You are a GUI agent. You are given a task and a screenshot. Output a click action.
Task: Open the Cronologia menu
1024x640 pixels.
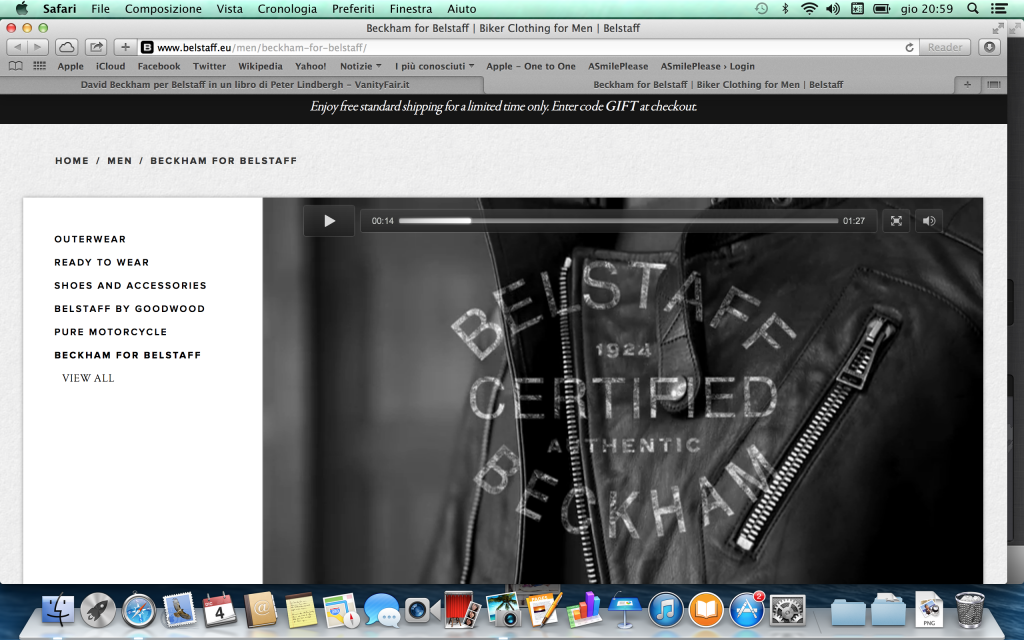click(x=287, y=9)
